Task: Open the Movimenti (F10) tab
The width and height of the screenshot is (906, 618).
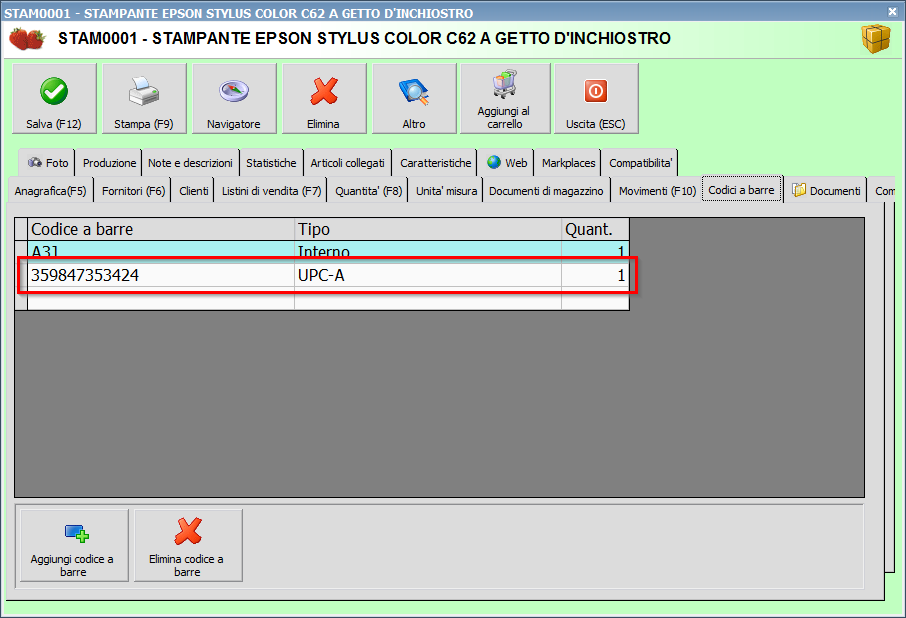Action: pos(657,191)
